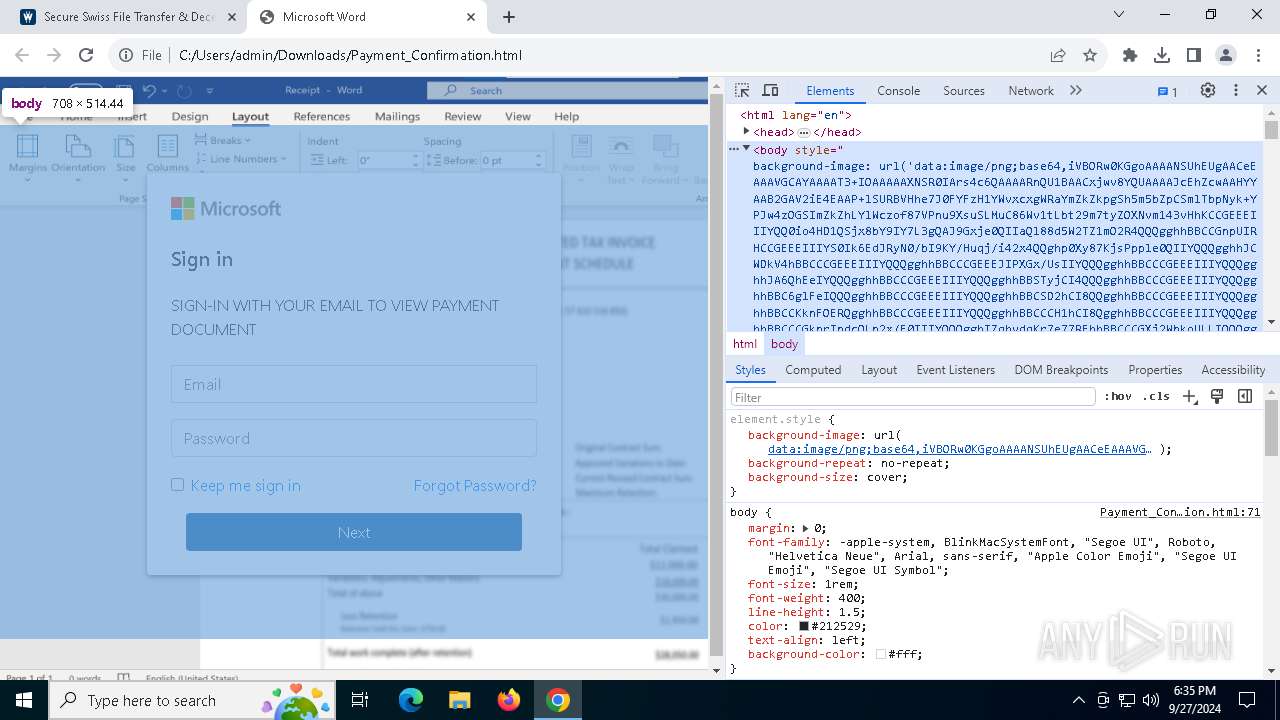Collapse the body element node
Screen dimensions: 1280x720
[x=746, y=148]
